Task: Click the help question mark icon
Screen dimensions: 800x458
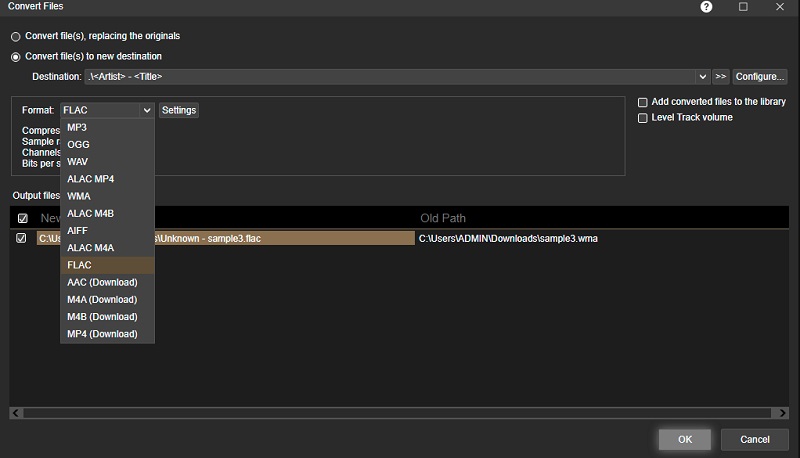Action: coord(706,7)
